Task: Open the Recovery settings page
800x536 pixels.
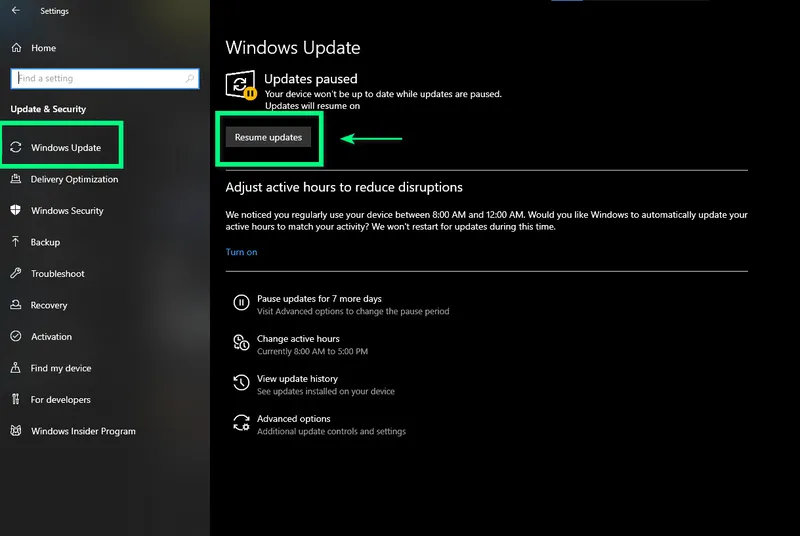Action: [x=49, y=305]
